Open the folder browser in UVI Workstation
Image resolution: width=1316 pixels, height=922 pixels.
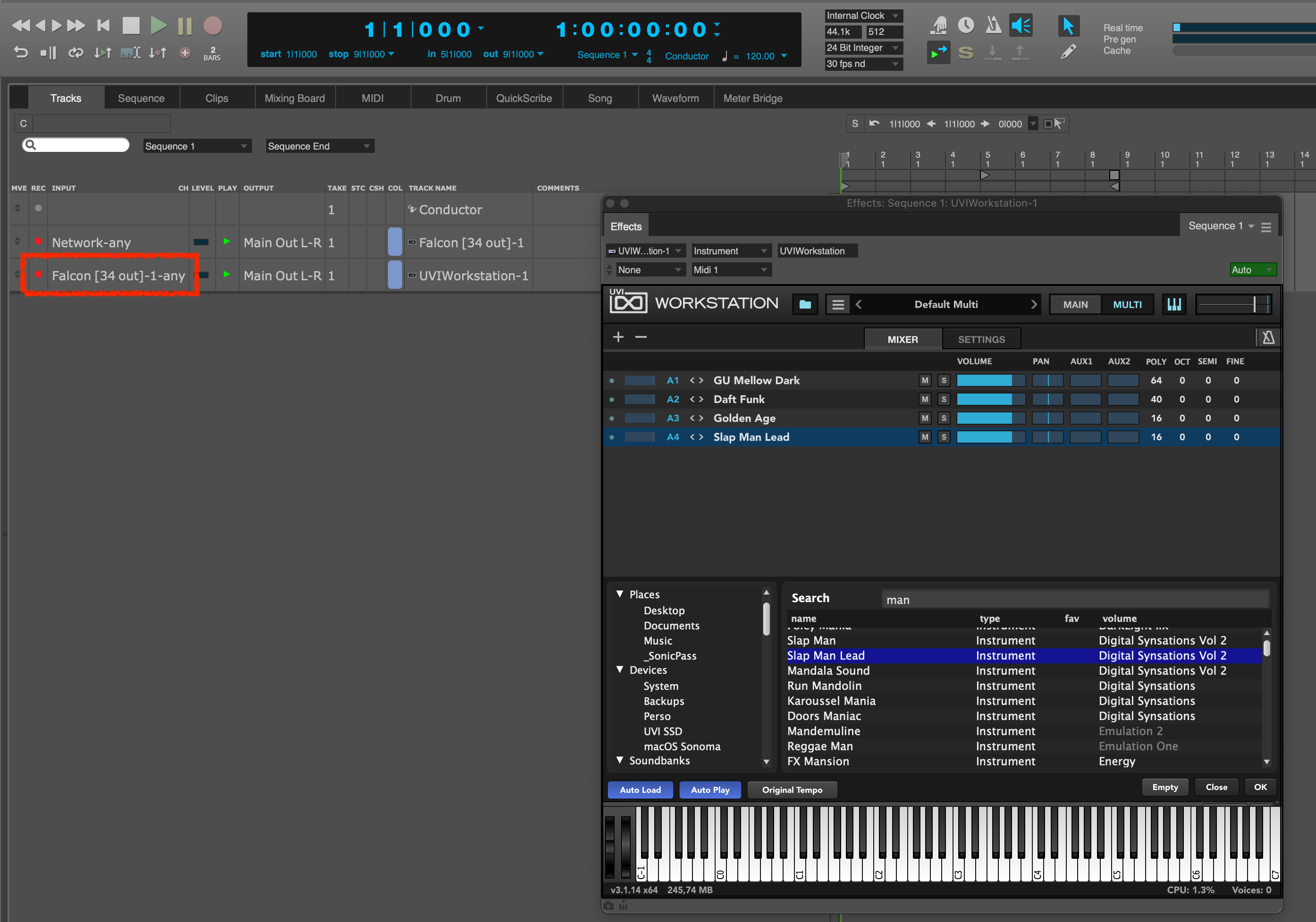click(x=805, y=304)
